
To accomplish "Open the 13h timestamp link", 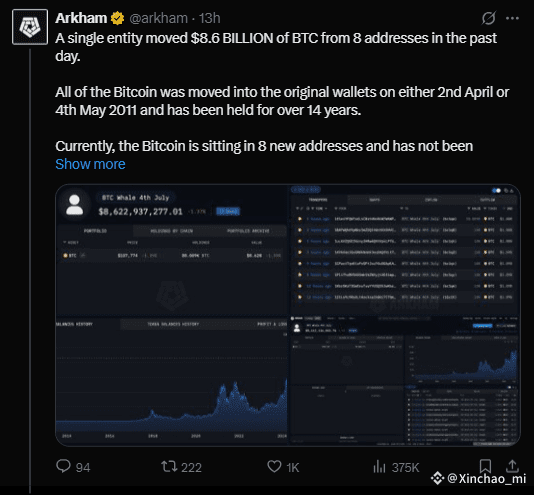I will pyautogui.click(x=209, y=18).
